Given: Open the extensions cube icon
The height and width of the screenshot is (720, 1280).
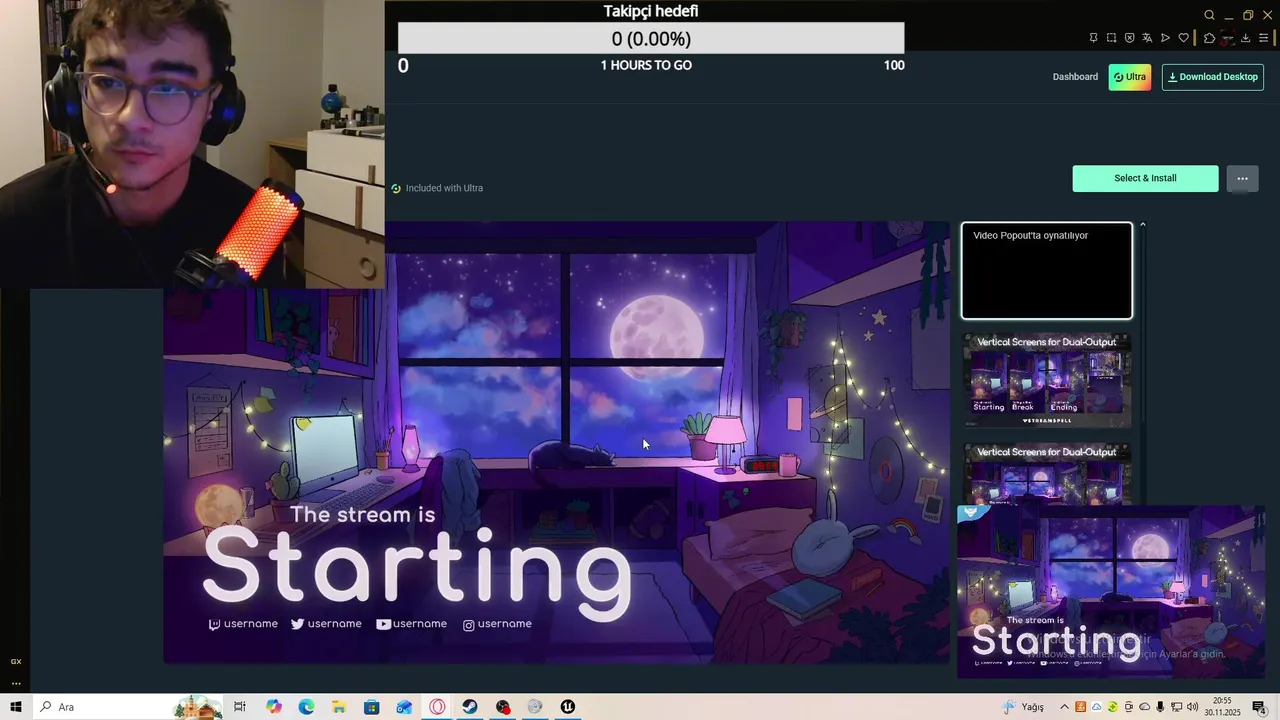Looking at the screenshot, I should pyautogui.click(x=1209, y=38).
